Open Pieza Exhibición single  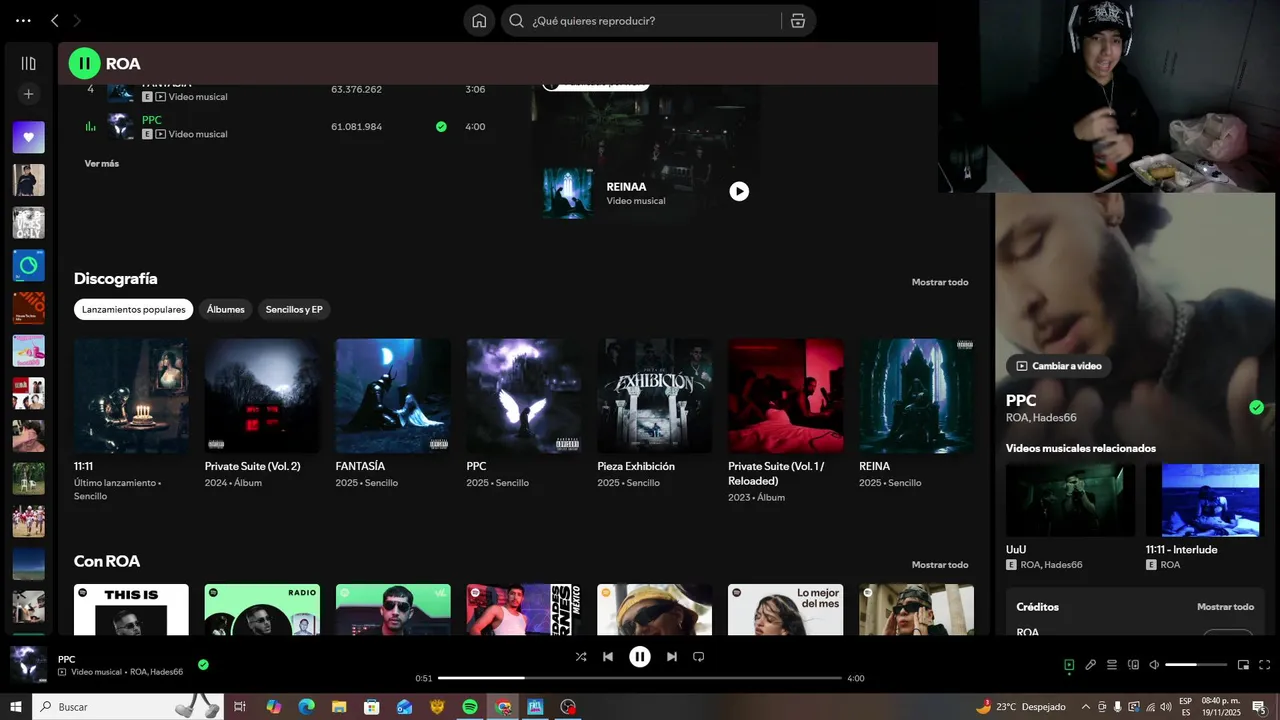coord(655,396)
